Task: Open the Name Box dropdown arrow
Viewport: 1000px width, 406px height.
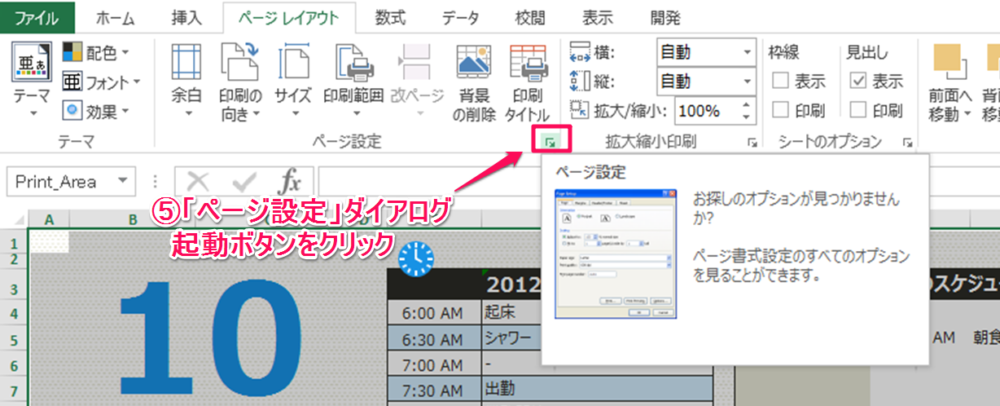Action: tap(124, 181)
